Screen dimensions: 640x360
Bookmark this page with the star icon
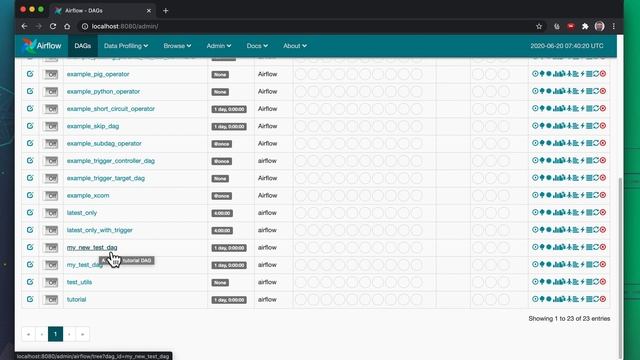tap(539, 26)
